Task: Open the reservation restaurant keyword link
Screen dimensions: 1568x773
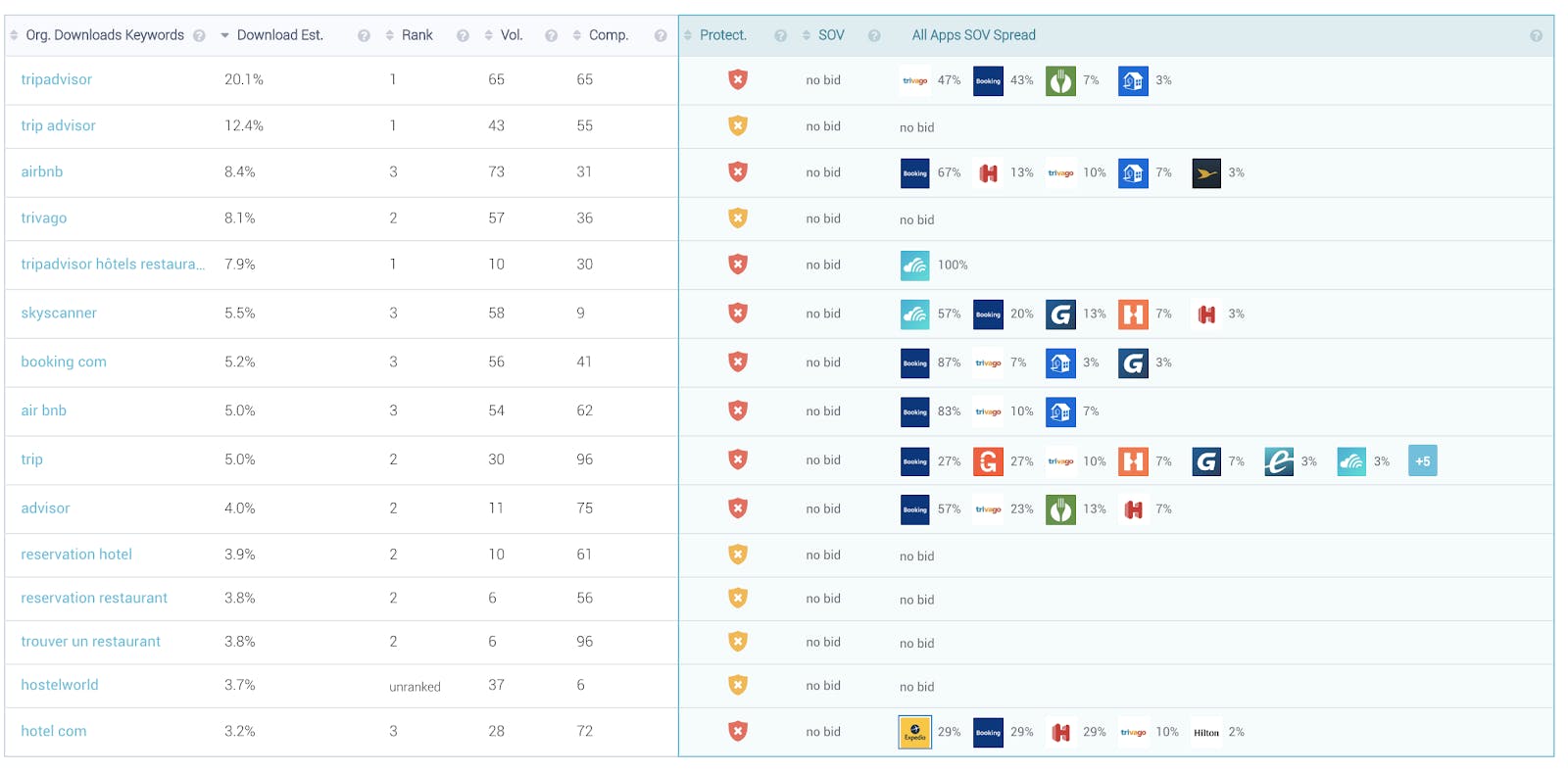Action: [x=94, y=598]
